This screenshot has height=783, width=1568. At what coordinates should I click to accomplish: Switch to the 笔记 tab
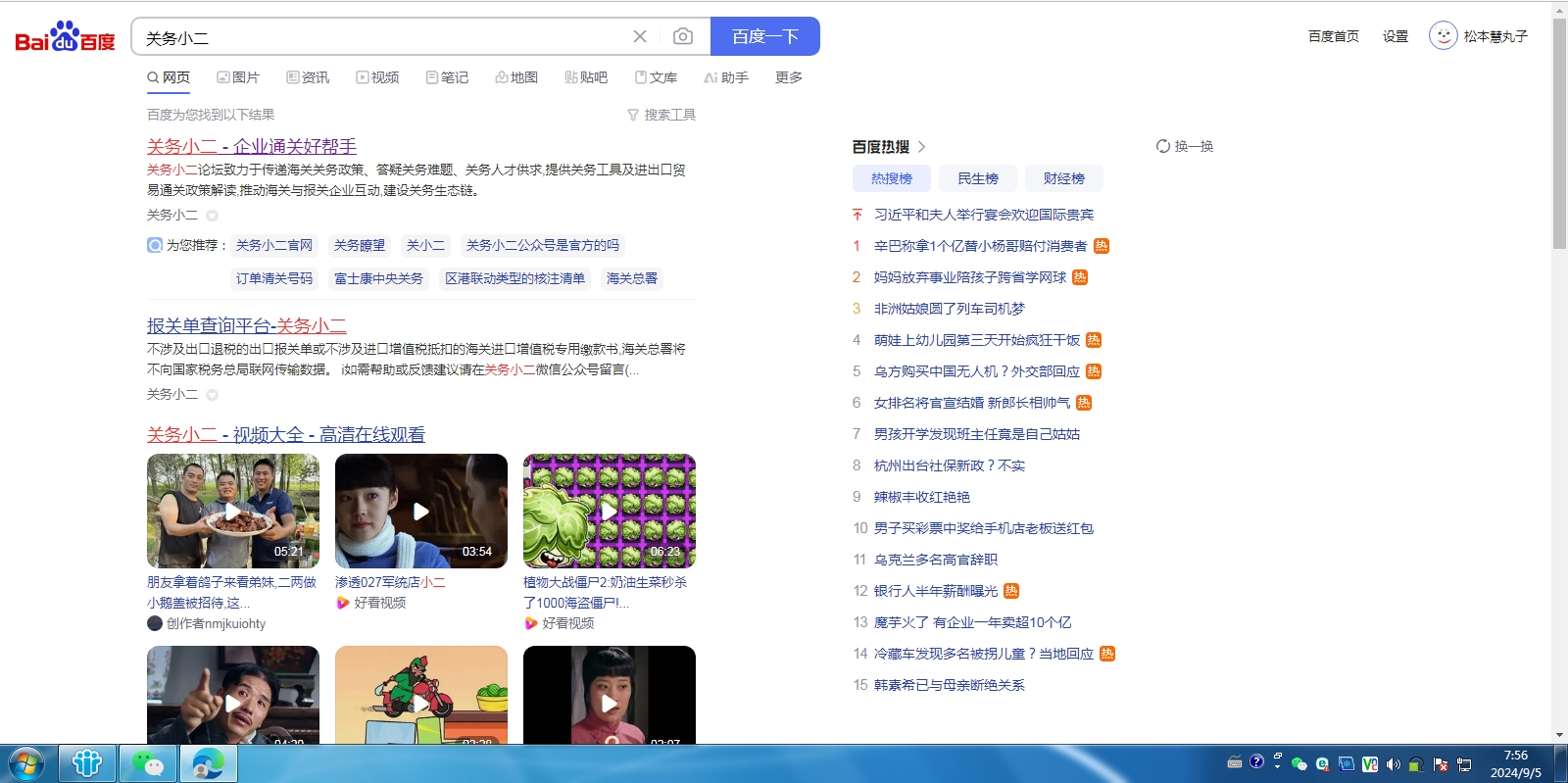pyautogui.click(x=447, y=77)
